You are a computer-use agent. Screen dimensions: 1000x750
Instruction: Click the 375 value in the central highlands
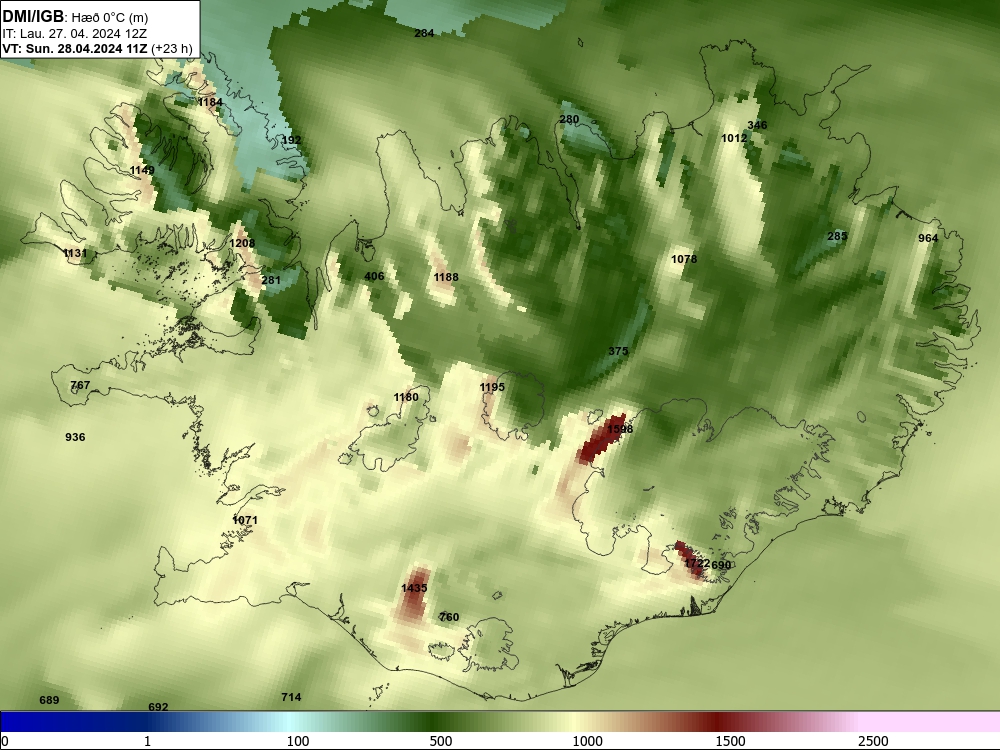(x=618, y=351)
